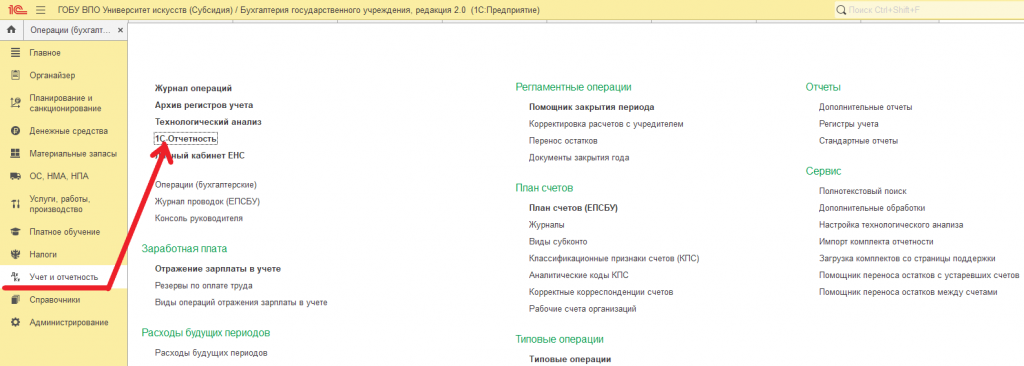This screenshot has width=1024, height=366.
Task: Click the ОС, НМА, НПА truck icon
Action: (x=16, y=176)
